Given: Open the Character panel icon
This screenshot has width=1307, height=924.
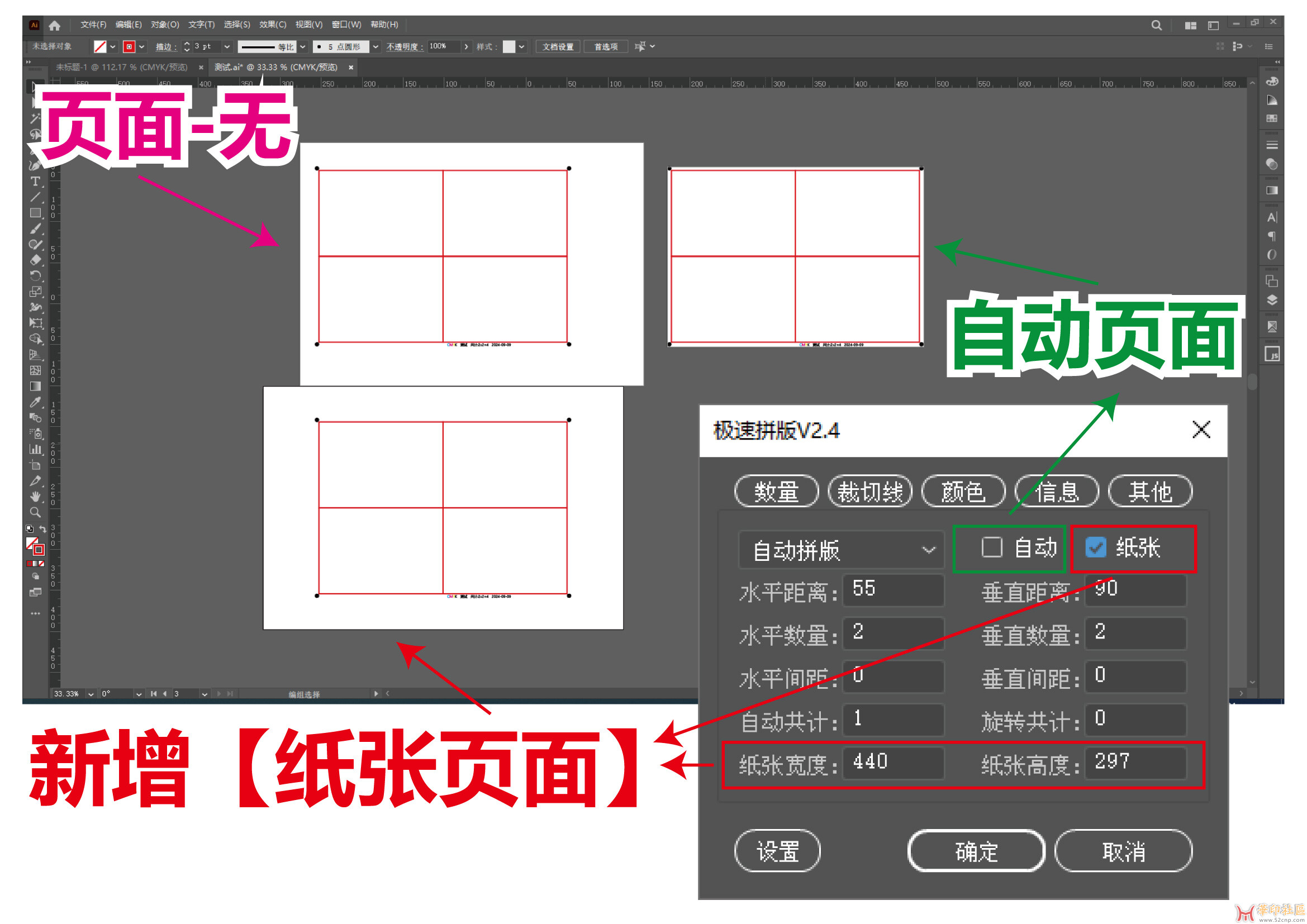Looking at the screenshot, I should (1273, 217).
